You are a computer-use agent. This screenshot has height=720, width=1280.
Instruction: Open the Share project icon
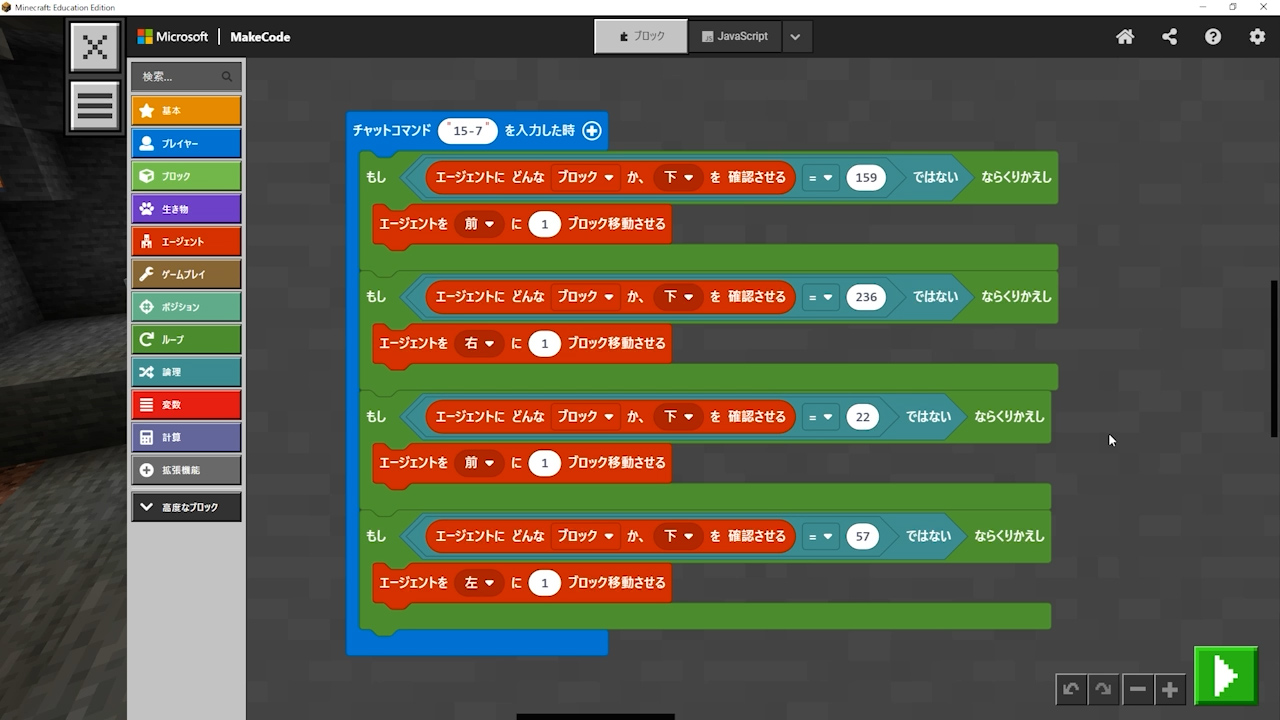(1169, 37)
